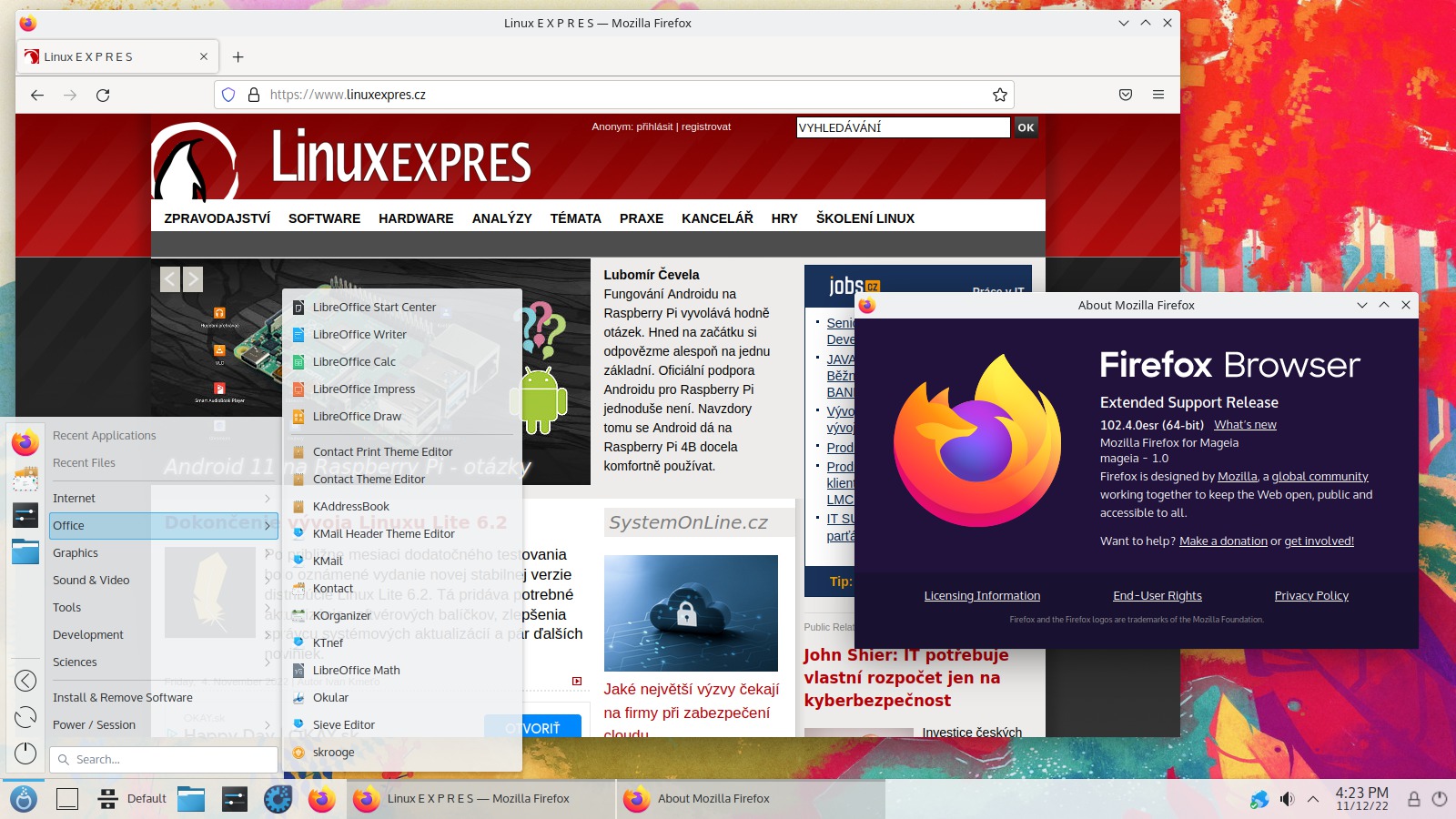Click the volume icon in system tray
The width and height of the screenshot is (1456, 819).
(x=1286, y=799)
